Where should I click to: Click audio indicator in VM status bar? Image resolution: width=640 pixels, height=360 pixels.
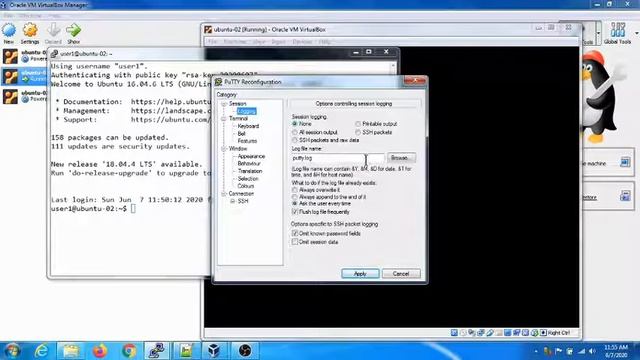coord(472,333)
